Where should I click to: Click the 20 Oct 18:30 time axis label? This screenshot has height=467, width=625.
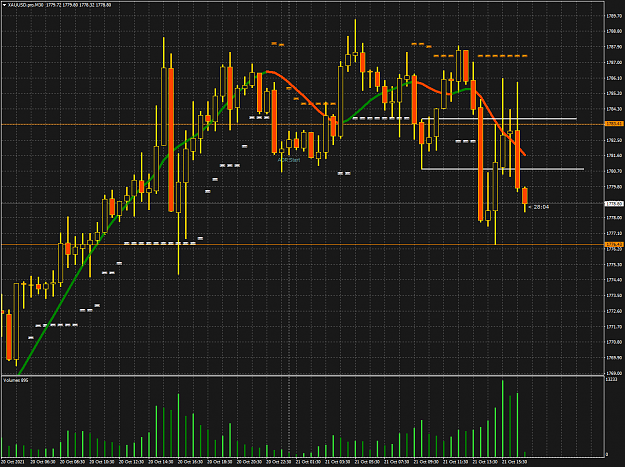(x=220, y=462)
